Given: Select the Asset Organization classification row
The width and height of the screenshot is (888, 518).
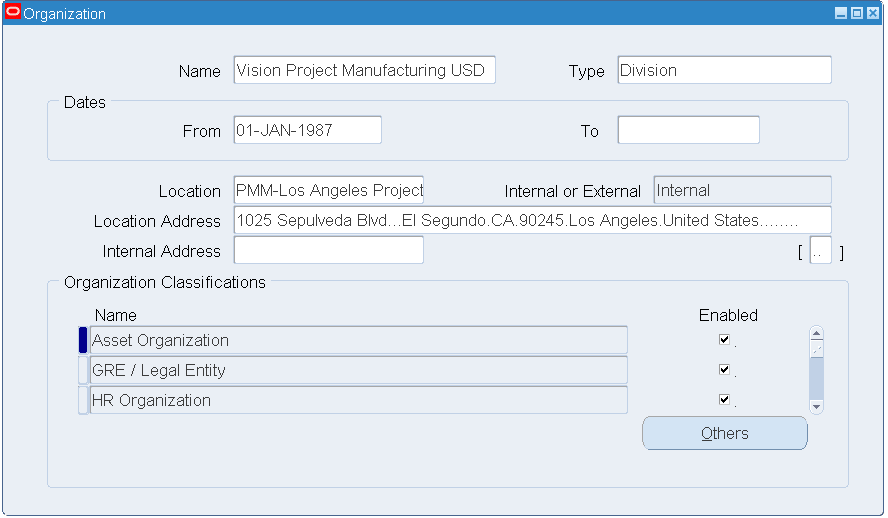Looking at the screenshot, I should pyautogui.click(x=358, y=340).
